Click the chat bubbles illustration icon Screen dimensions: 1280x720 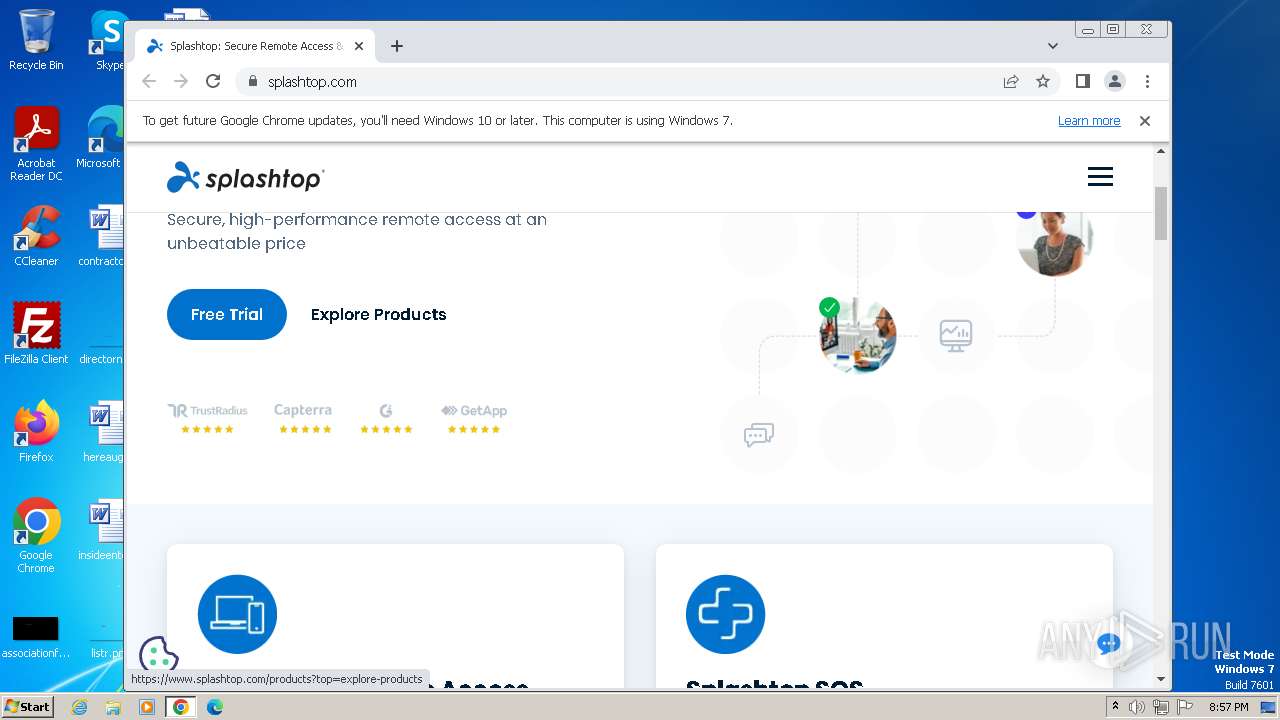(759, 434)
